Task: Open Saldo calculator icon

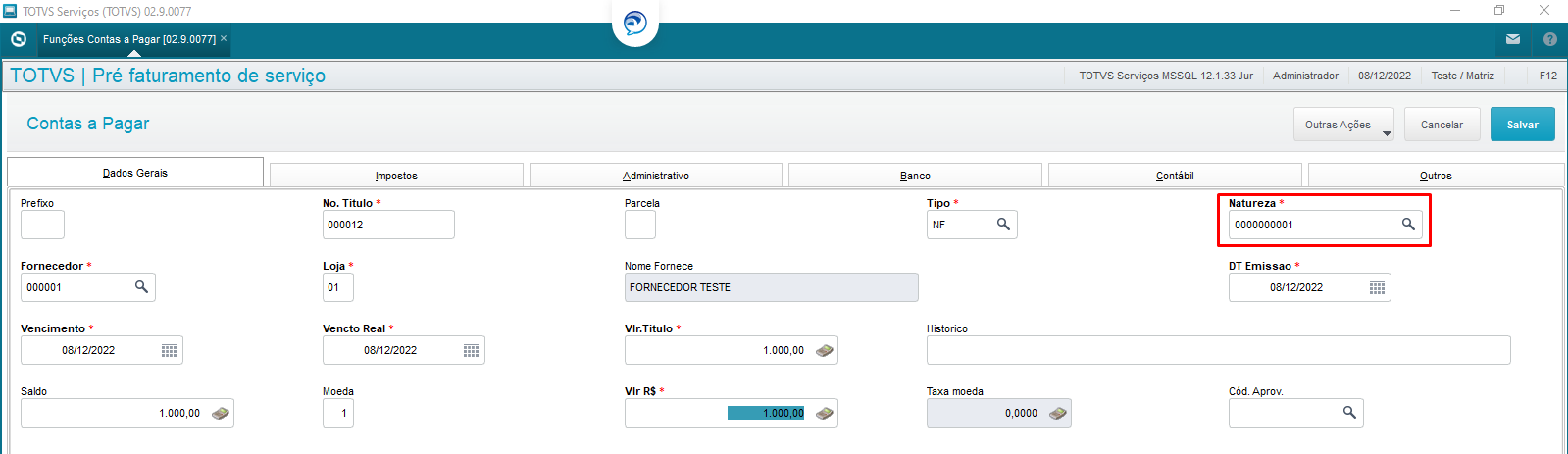Action: click(x=221, y=413)
